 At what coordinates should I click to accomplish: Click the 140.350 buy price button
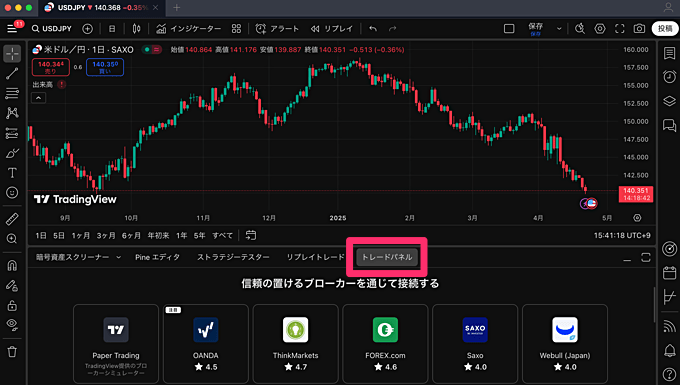click(x=105, y=67)
